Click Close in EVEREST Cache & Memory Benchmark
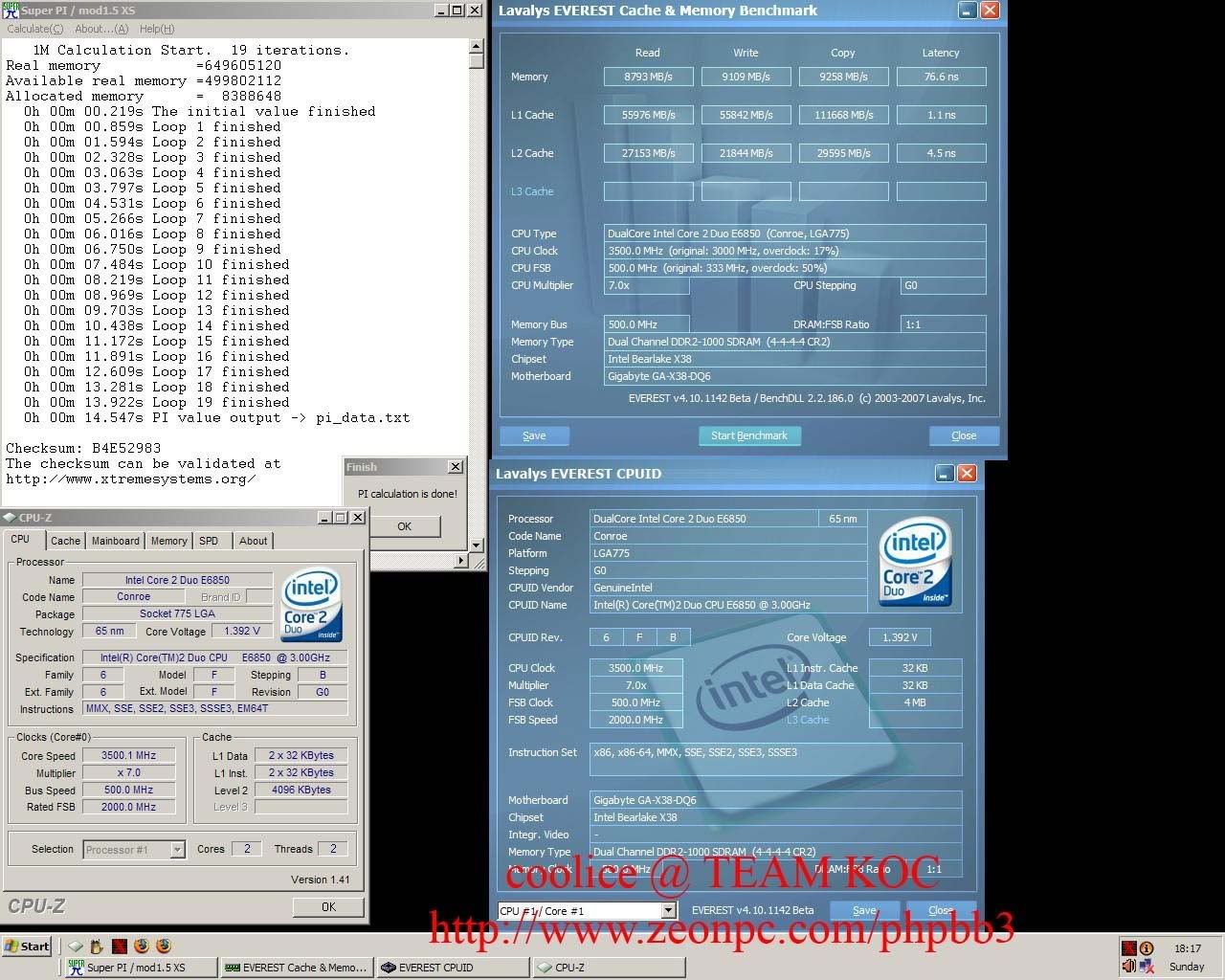The width and height of the screenshot is (1225, 980). [964, 435]
